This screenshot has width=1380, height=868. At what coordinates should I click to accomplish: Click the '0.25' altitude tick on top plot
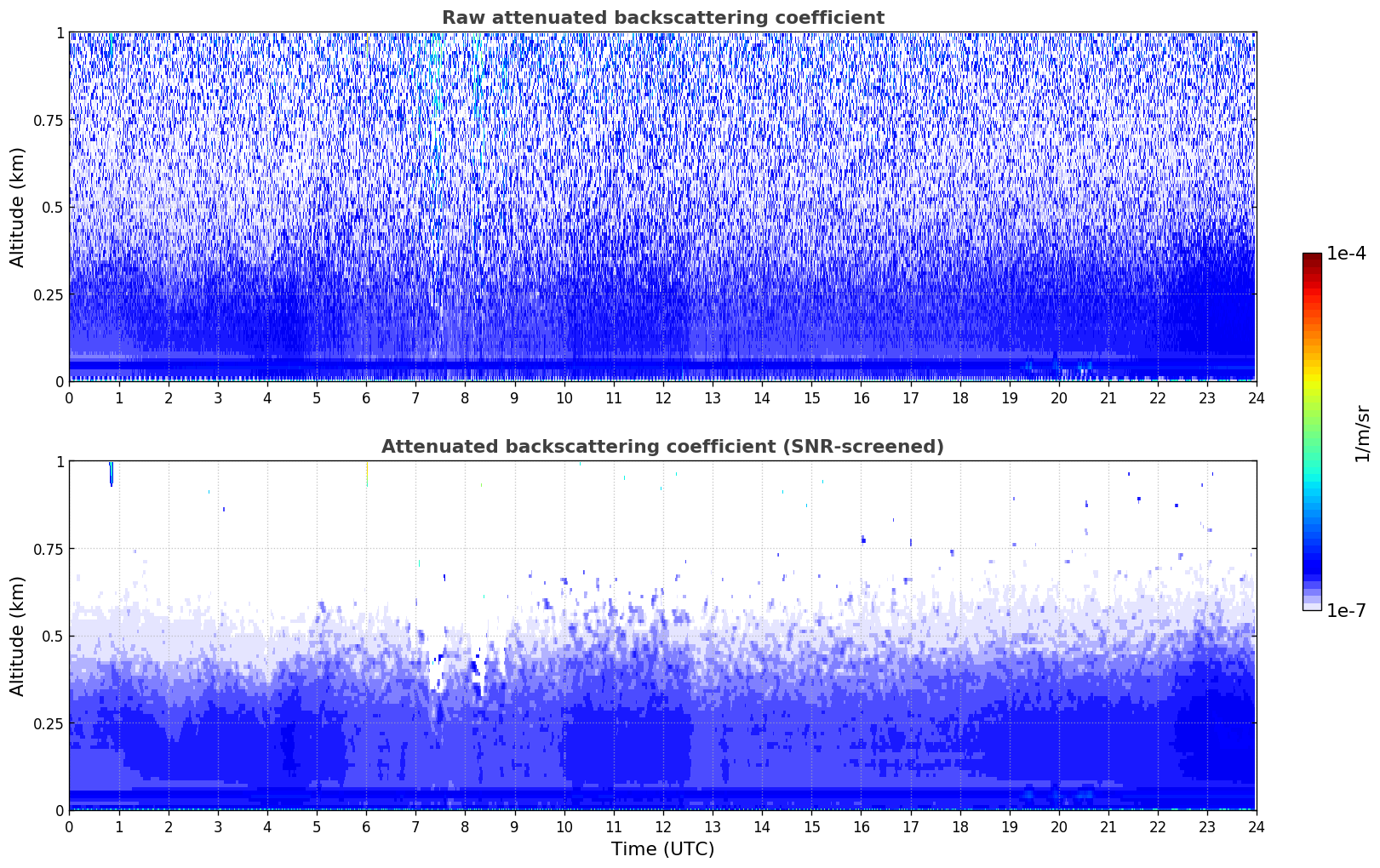coord(49,295)
